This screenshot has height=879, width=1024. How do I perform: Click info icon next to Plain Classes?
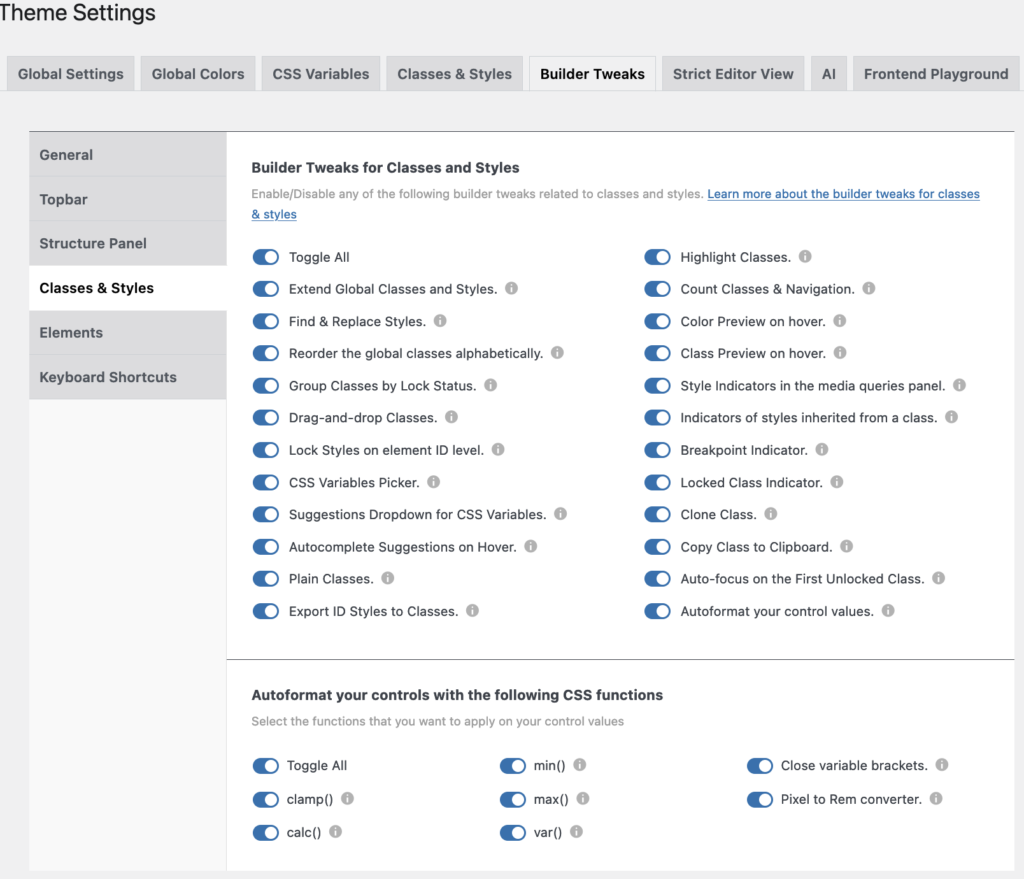(388, 578)
